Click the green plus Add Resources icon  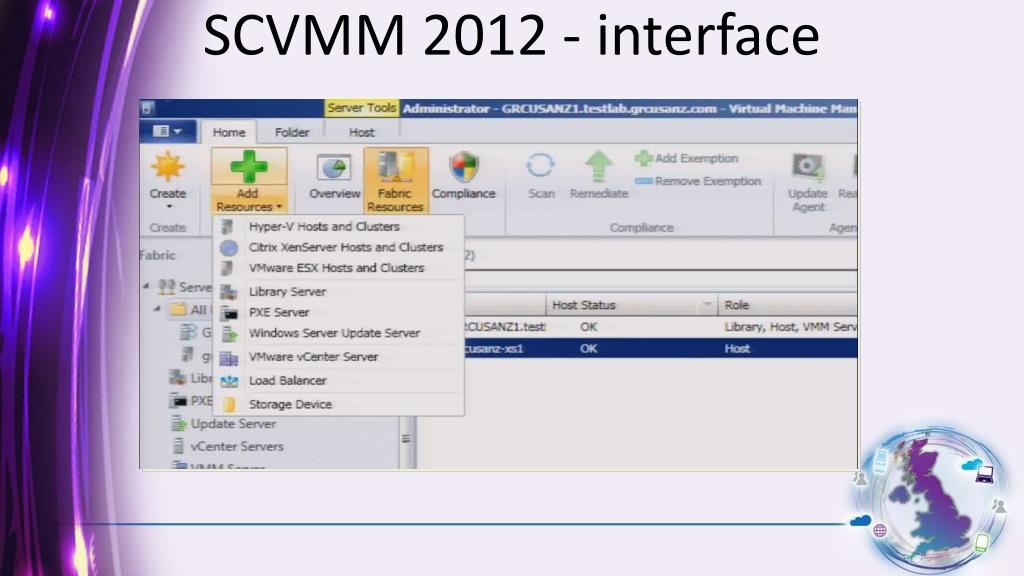(249, 166)
